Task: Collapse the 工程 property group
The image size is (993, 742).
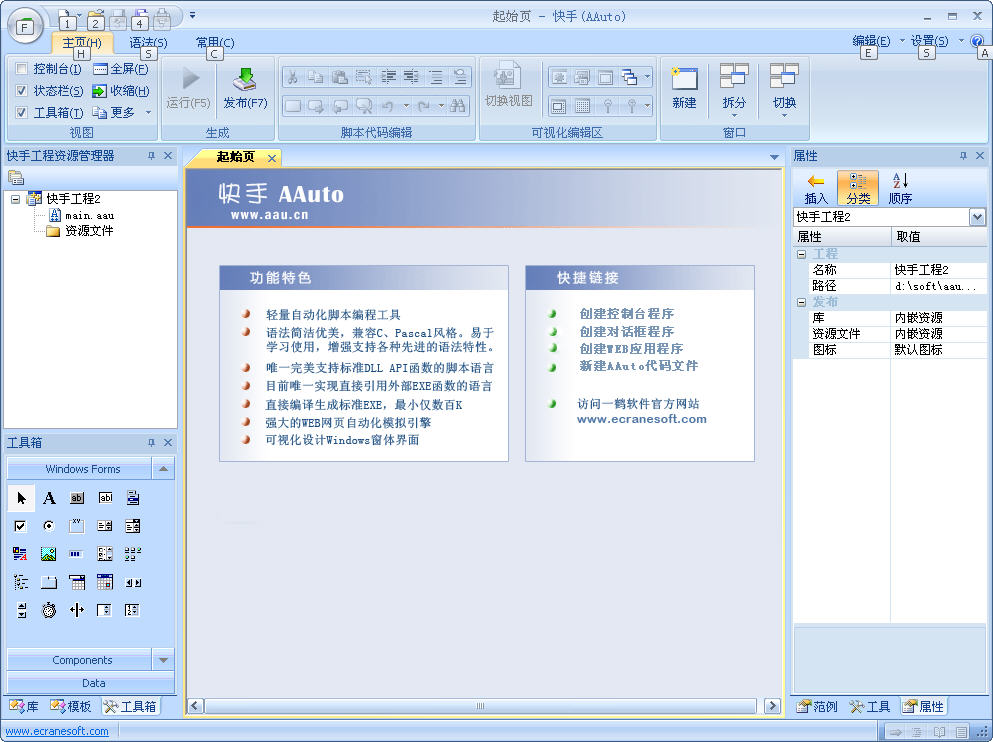Action: coord(801,254)
